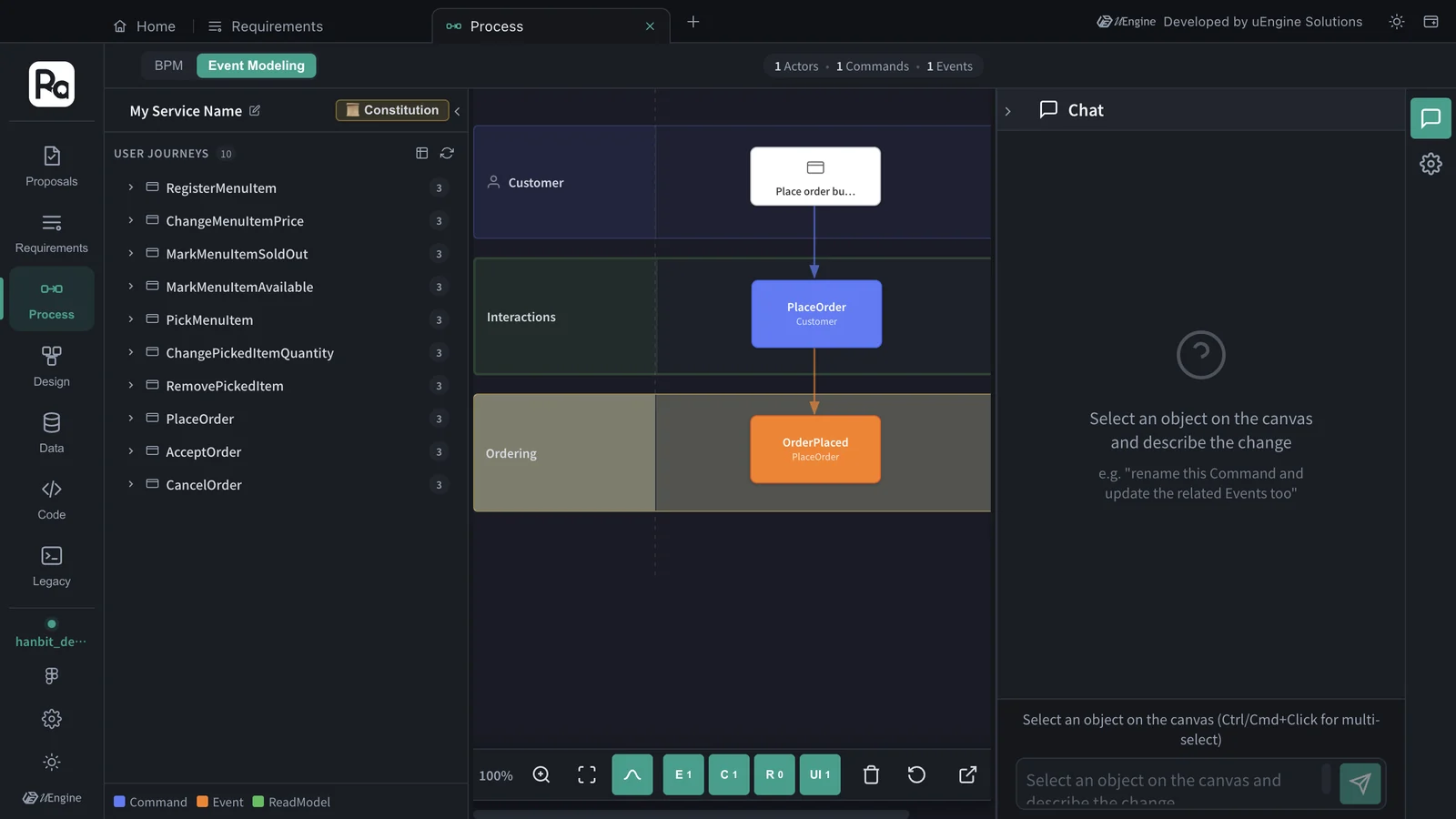
Task: Toggle C 1 commands filter
Action: pyautogui.click(x=729, y=774)
